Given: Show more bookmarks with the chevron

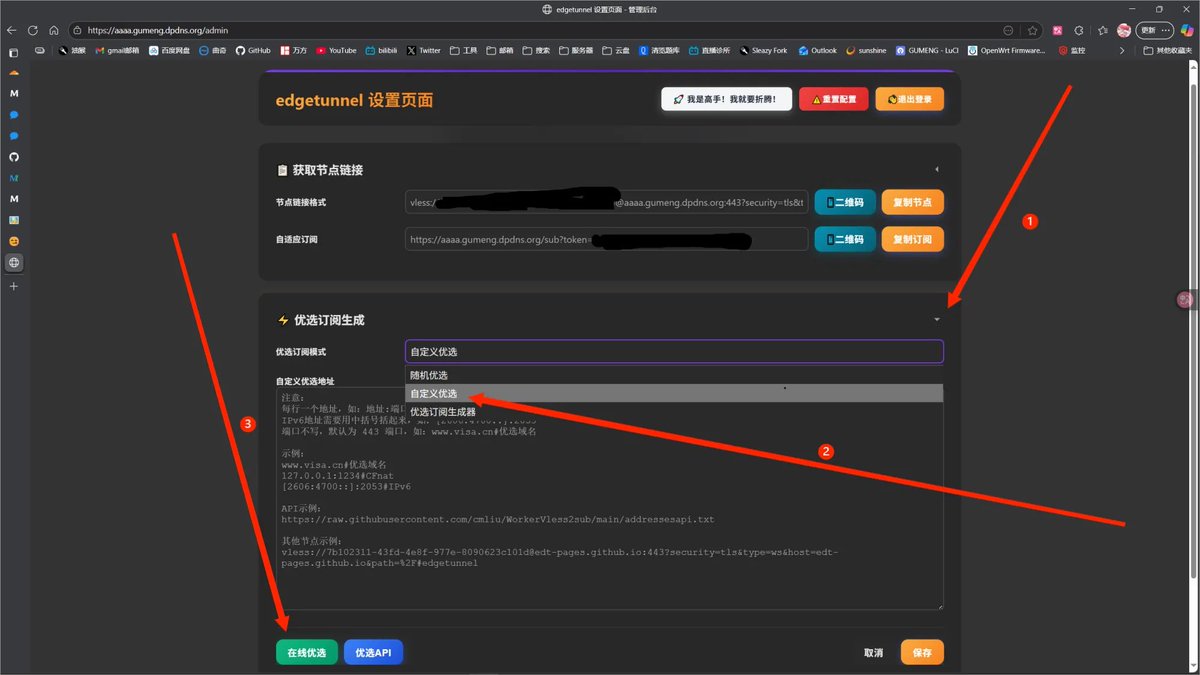Looking at the screenshot, I should point(1121,50).
